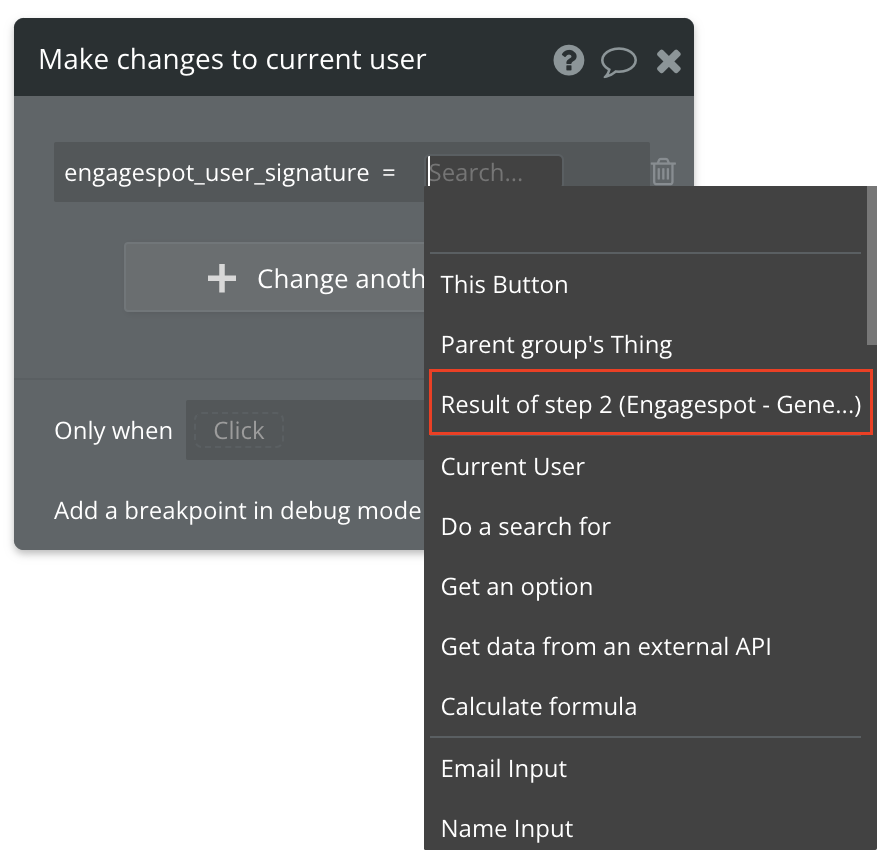894x866 pixels.
Task: Open the help question mark icon
Action: (568, 60)
